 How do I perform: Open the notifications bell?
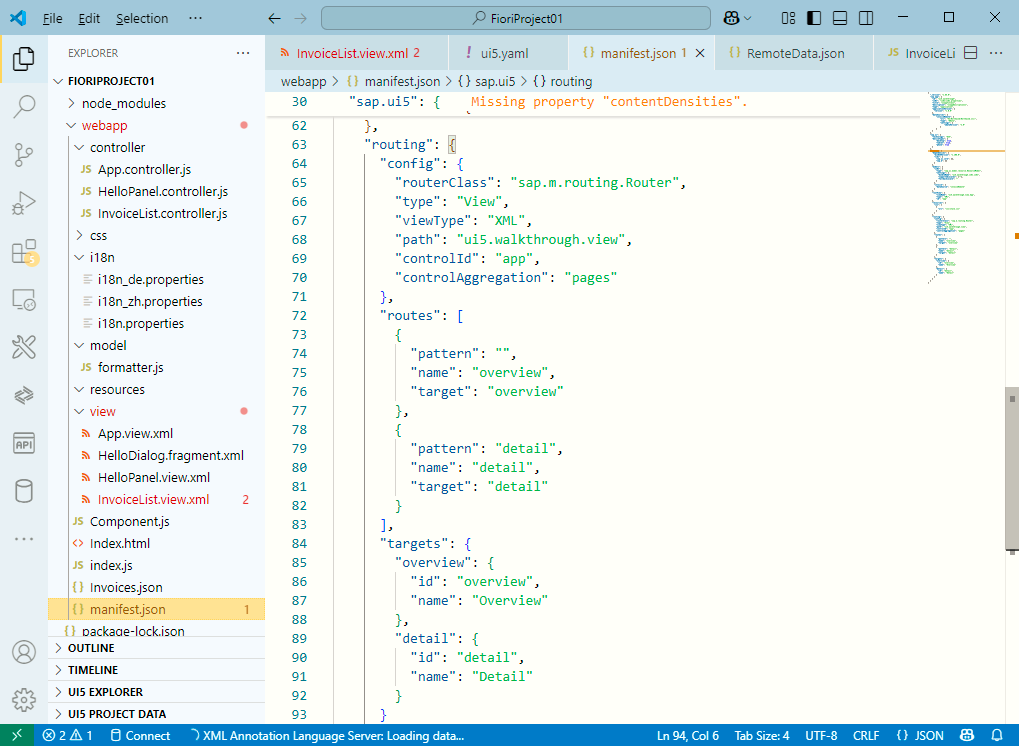tap(996, 735)
